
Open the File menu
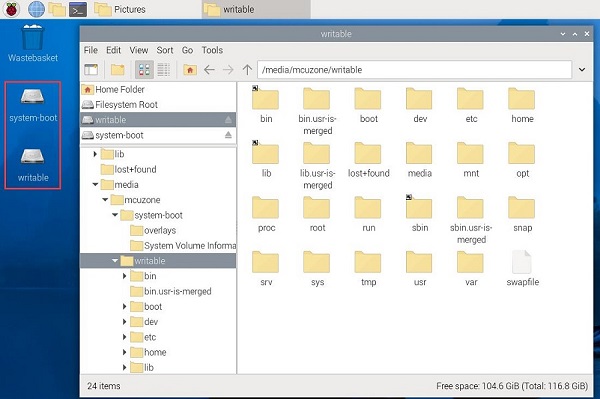[91, 50]
